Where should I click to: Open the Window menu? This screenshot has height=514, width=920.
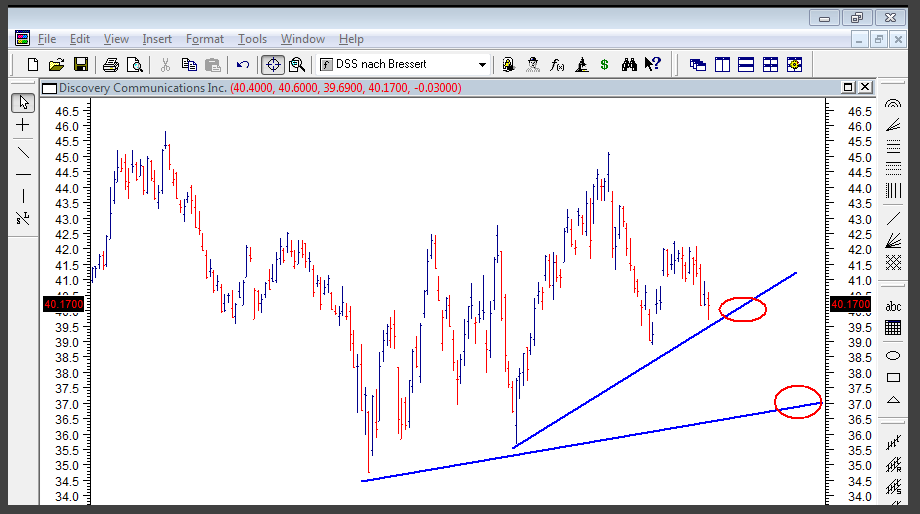point(303,39)
